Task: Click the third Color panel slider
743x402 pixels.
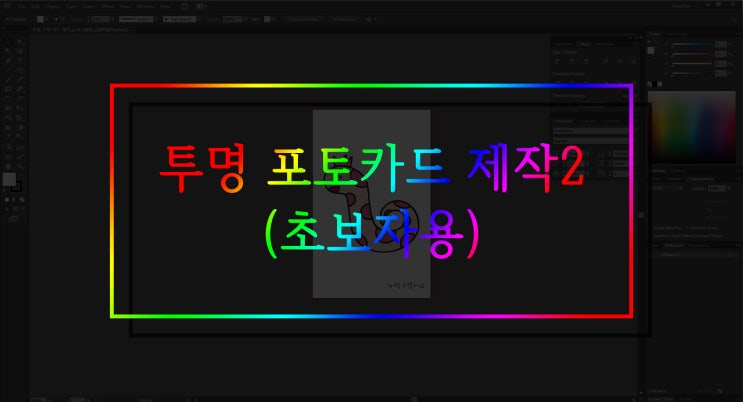Action: point(692,64)
